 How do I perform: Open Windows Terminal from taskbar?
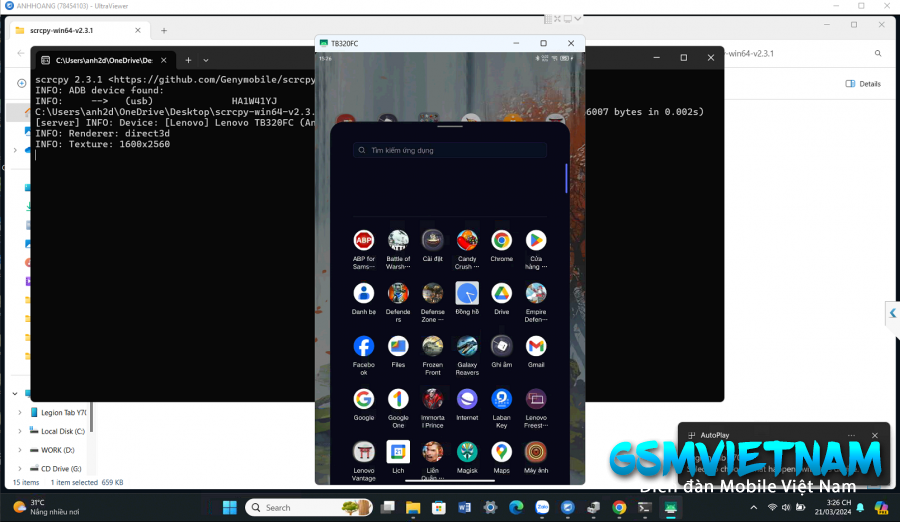coord(645,508)
